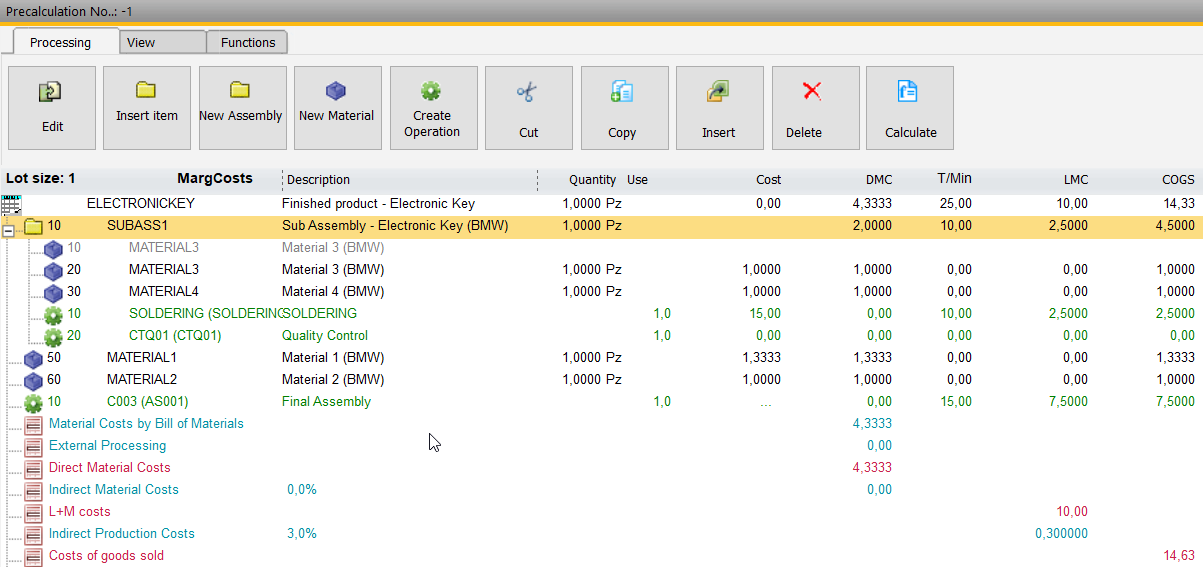Select the ELECTRONICKEY tree row
The image size is (1203, 567).
[x=601, y=204]
